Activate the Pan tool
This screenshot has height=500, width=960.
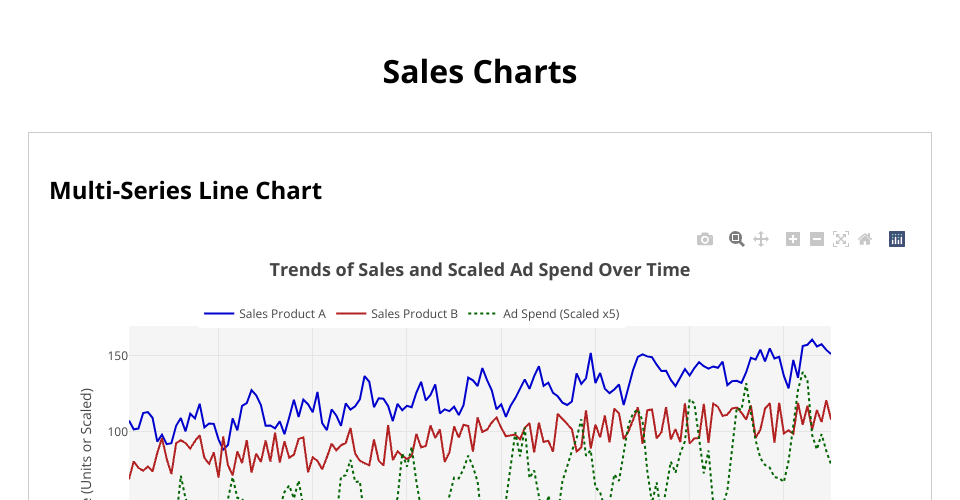[761, 239]
